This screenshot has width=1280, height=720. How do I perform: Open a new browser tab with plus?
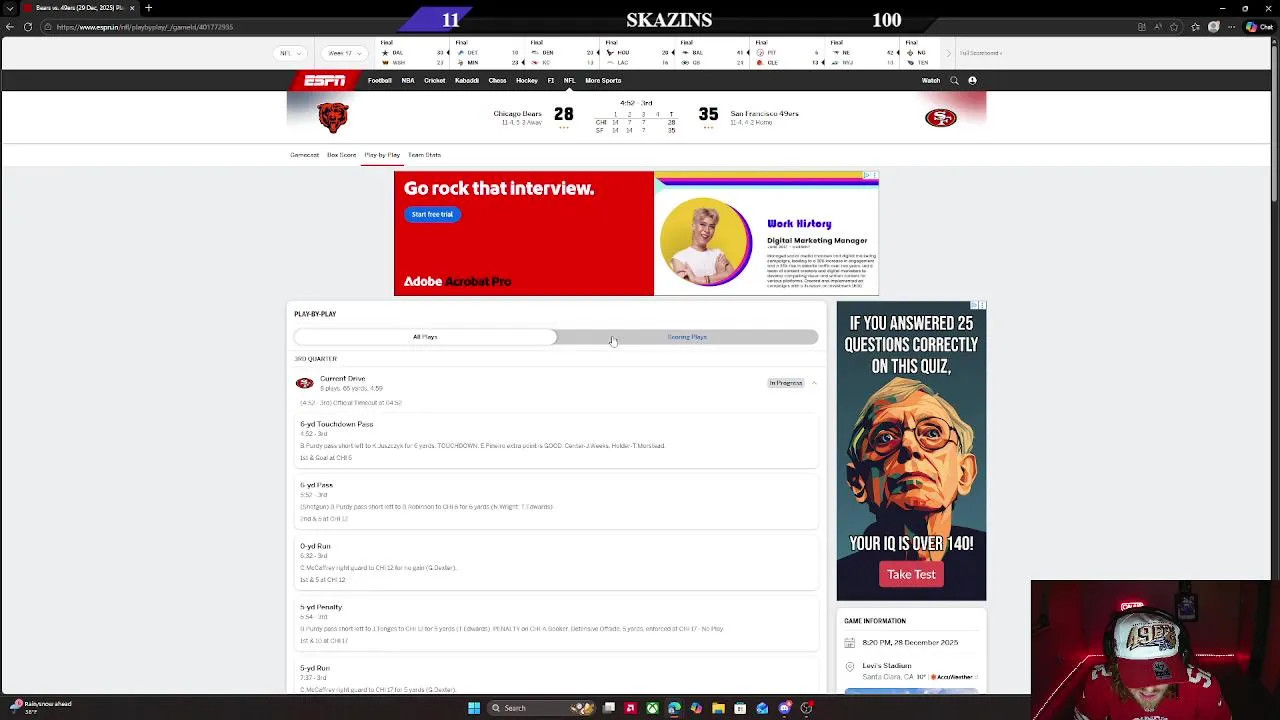pos(148,8)
